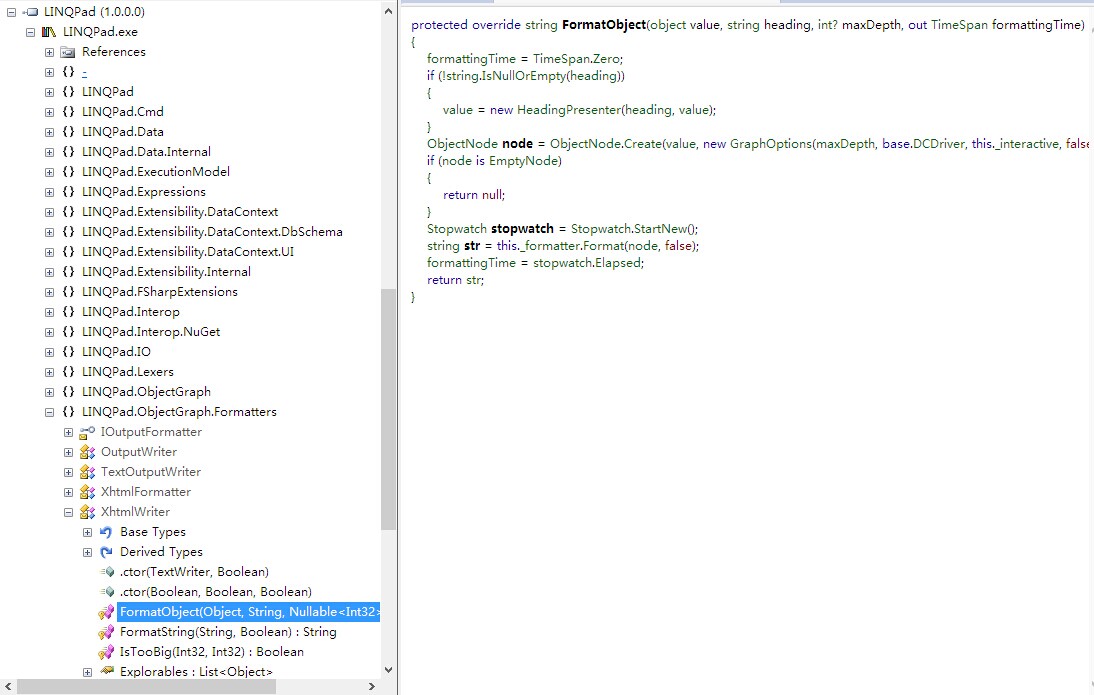Click the tree scroll right arrow

point(372,687)
